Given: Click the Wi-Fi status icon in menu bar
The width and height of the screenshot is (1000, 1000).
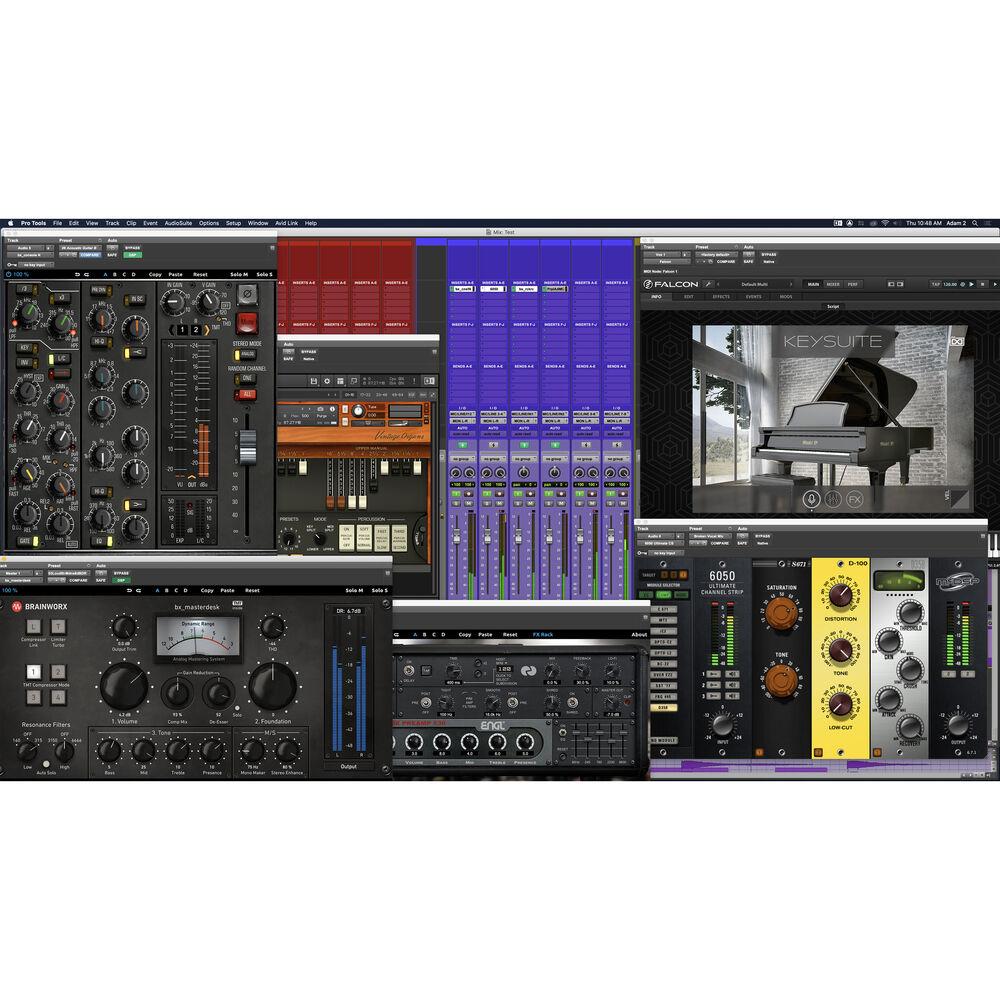Looking at the screenshot, I should tap(885, 223).
